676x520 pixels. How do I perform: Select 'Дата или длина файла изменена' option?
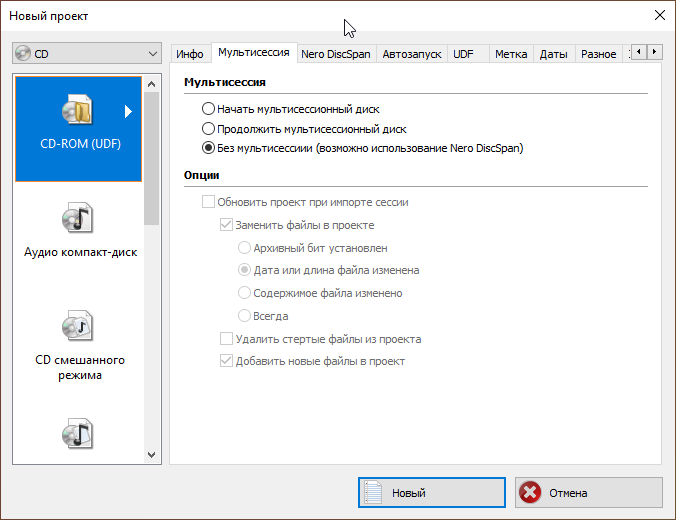(x=244, y=270)
